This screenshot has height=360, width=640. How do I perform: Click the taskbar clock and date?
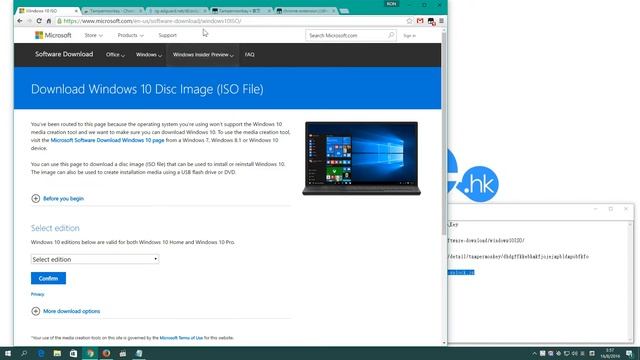(610, 353)
